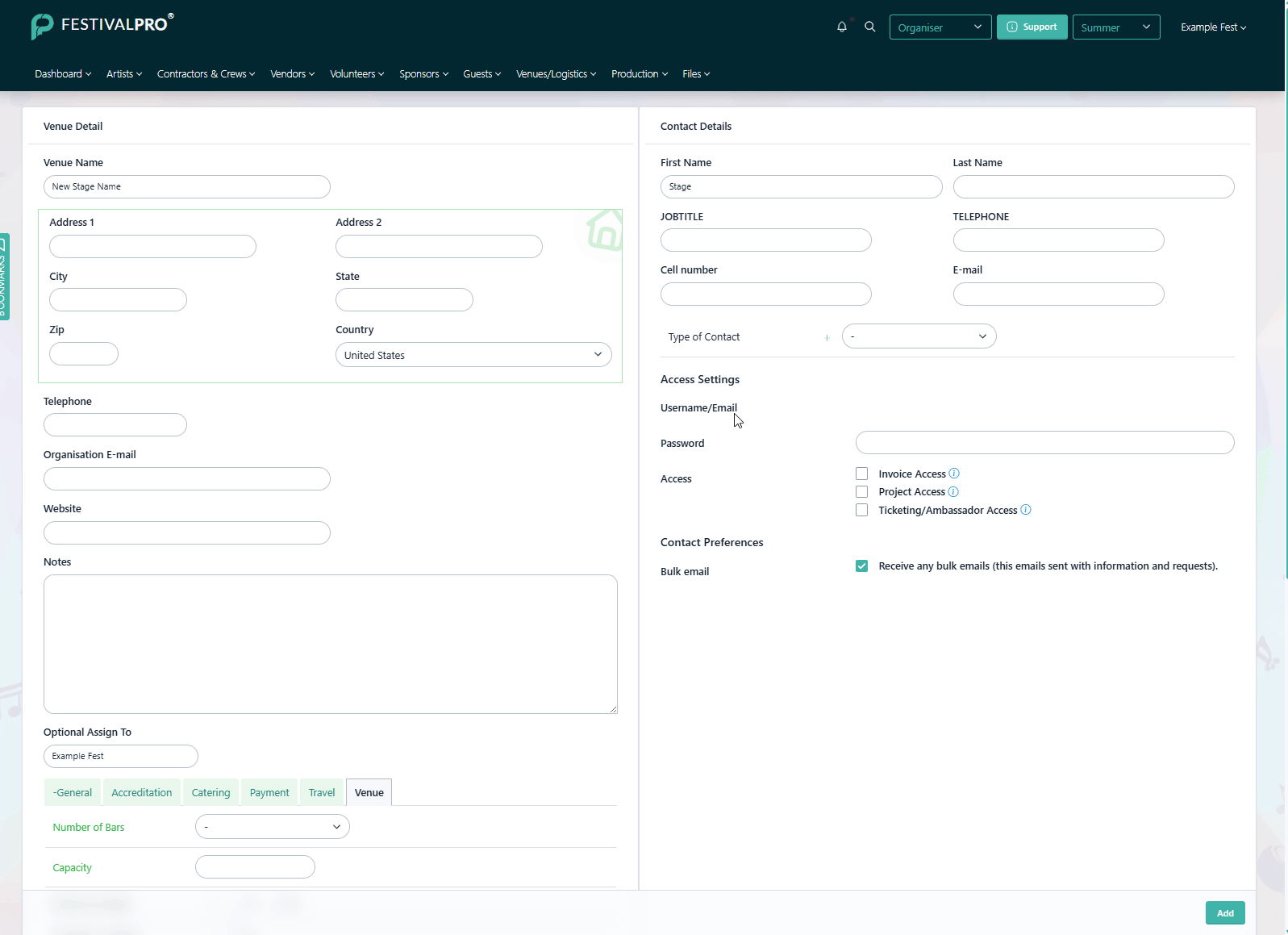Click the FestivalPro logo
1288x935 pixels.
pyautogui.click(x=102, y=26)
